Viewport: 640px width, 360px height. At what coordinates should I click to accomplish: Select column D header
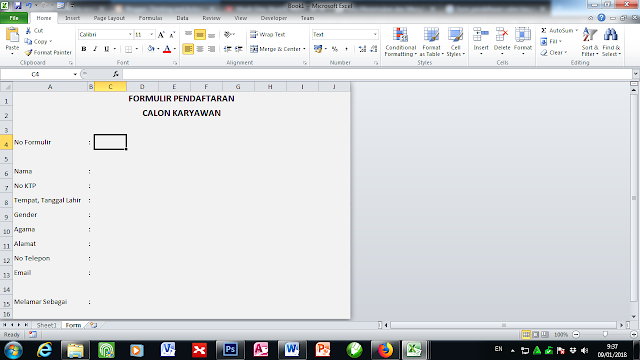[x=142, y=87]
